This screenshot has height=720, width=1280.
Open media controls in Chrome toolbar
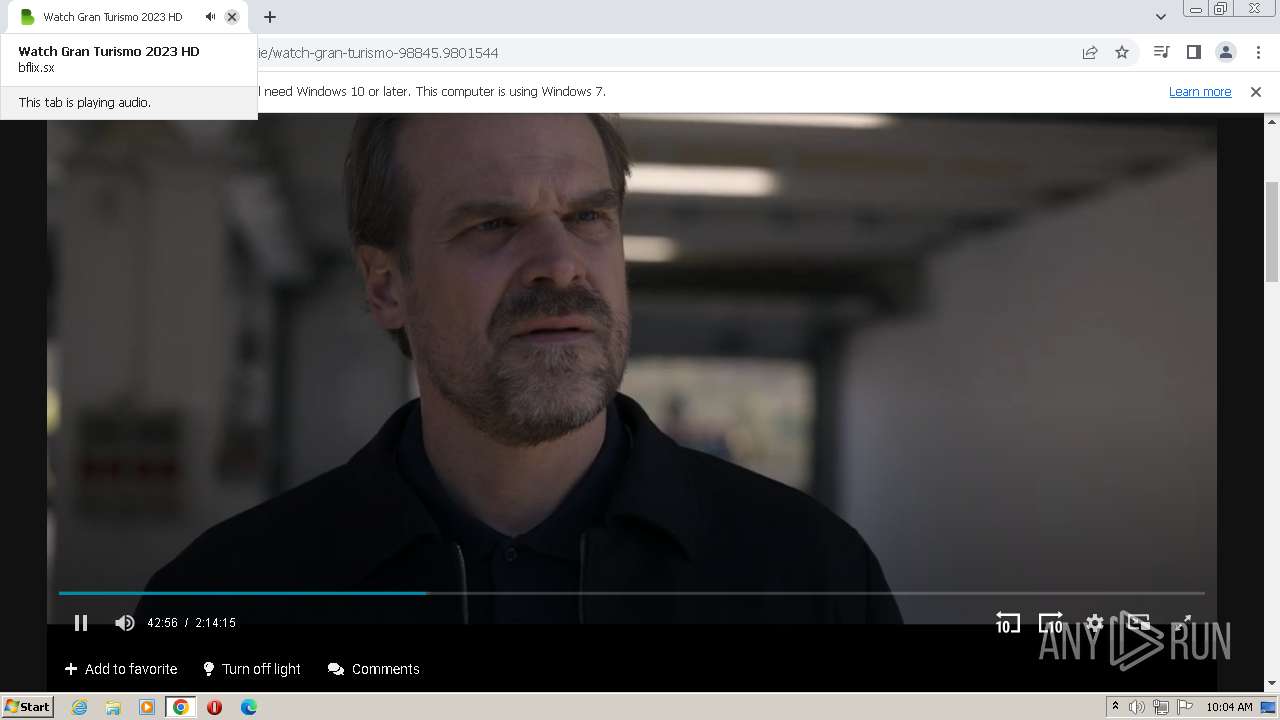tap(1161, 52)
